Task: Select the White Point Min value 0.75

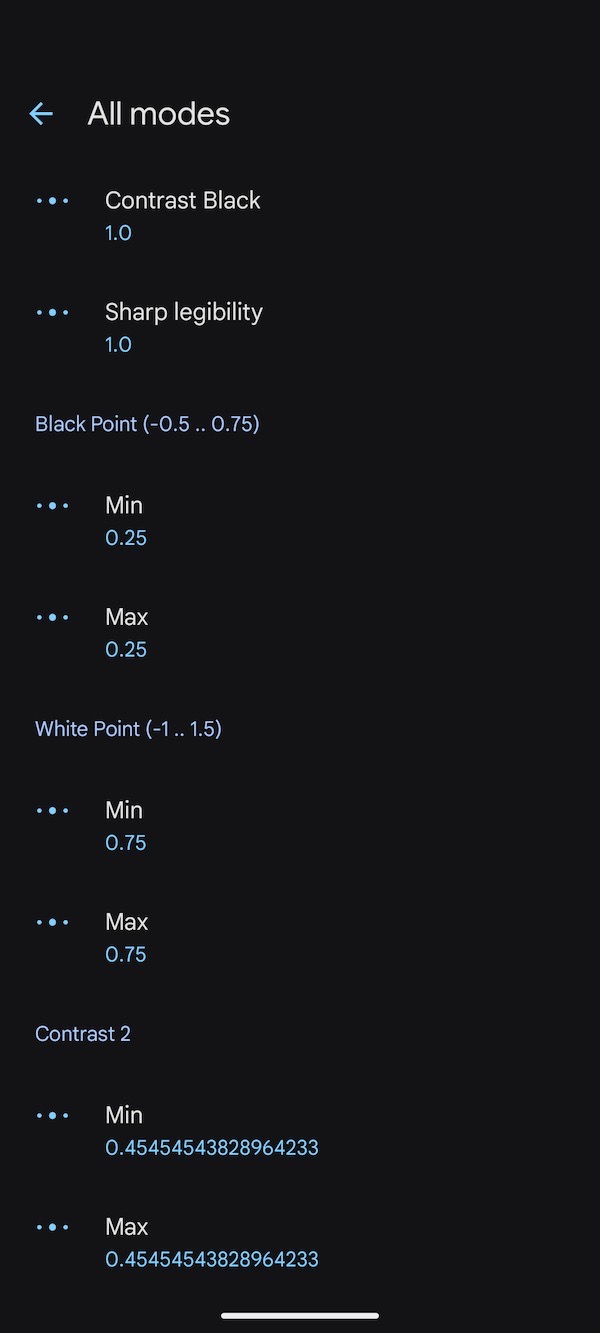Action: click(x=126, y=842)
